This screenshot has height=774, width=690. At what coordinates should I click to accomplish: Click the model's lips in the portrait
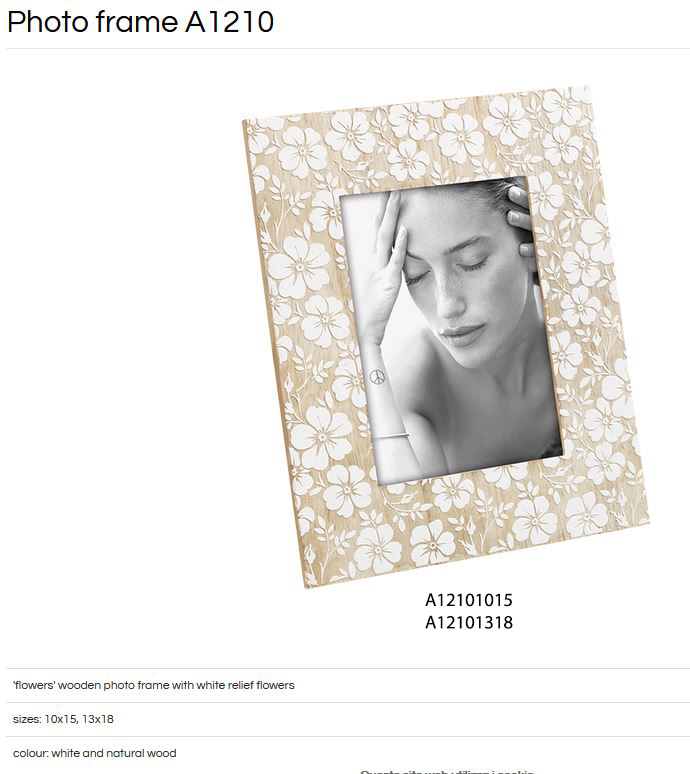[x=462, y=334]
